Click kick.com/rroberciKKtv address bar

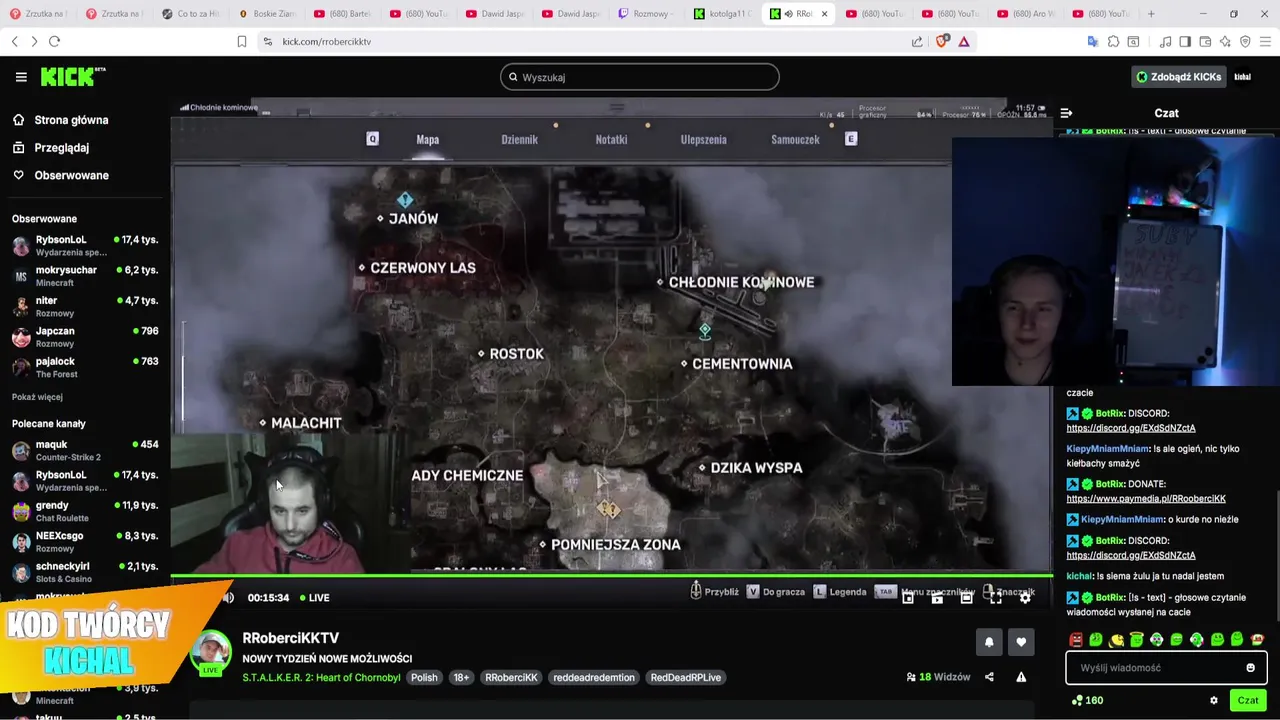coord(326,42)
